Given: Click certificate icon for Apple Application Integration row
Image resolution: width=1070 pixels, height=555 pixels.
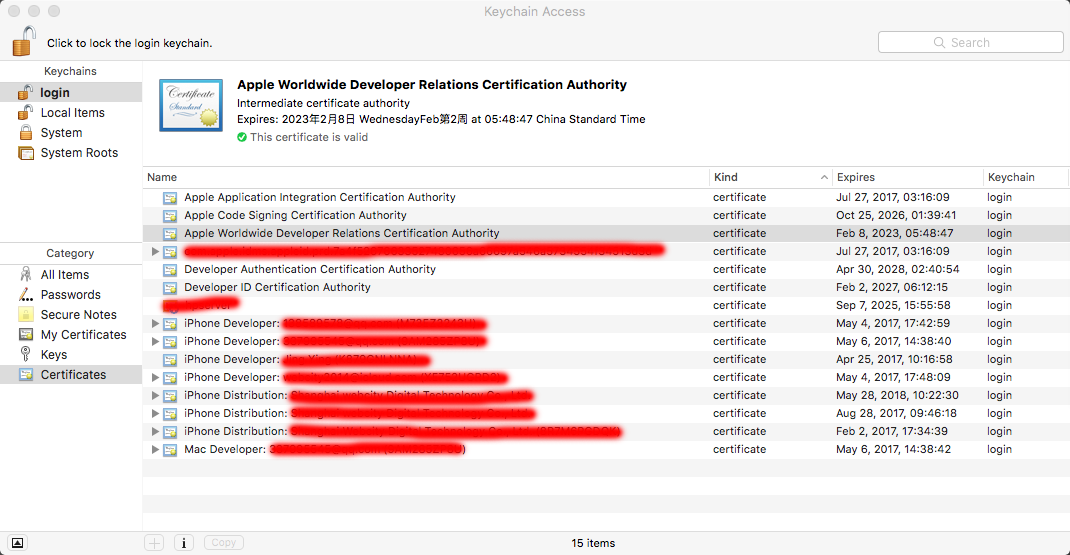Looking at the screenshot, I should coord(170,197).
